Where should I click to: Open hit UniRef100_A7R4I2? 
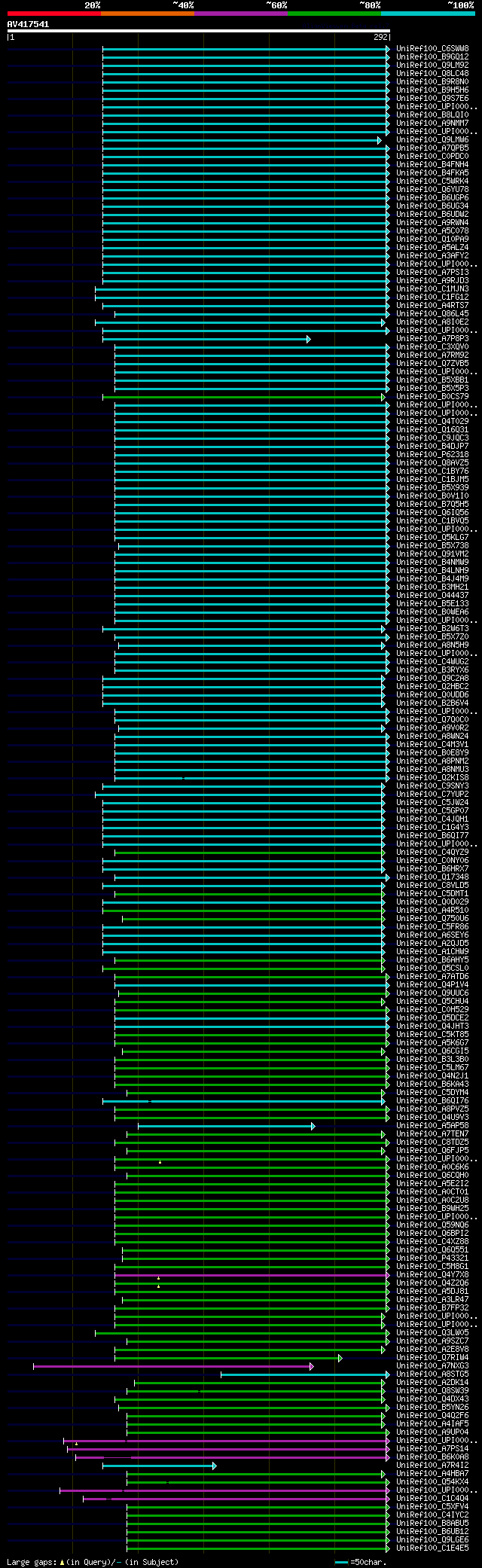point(432,1466)
